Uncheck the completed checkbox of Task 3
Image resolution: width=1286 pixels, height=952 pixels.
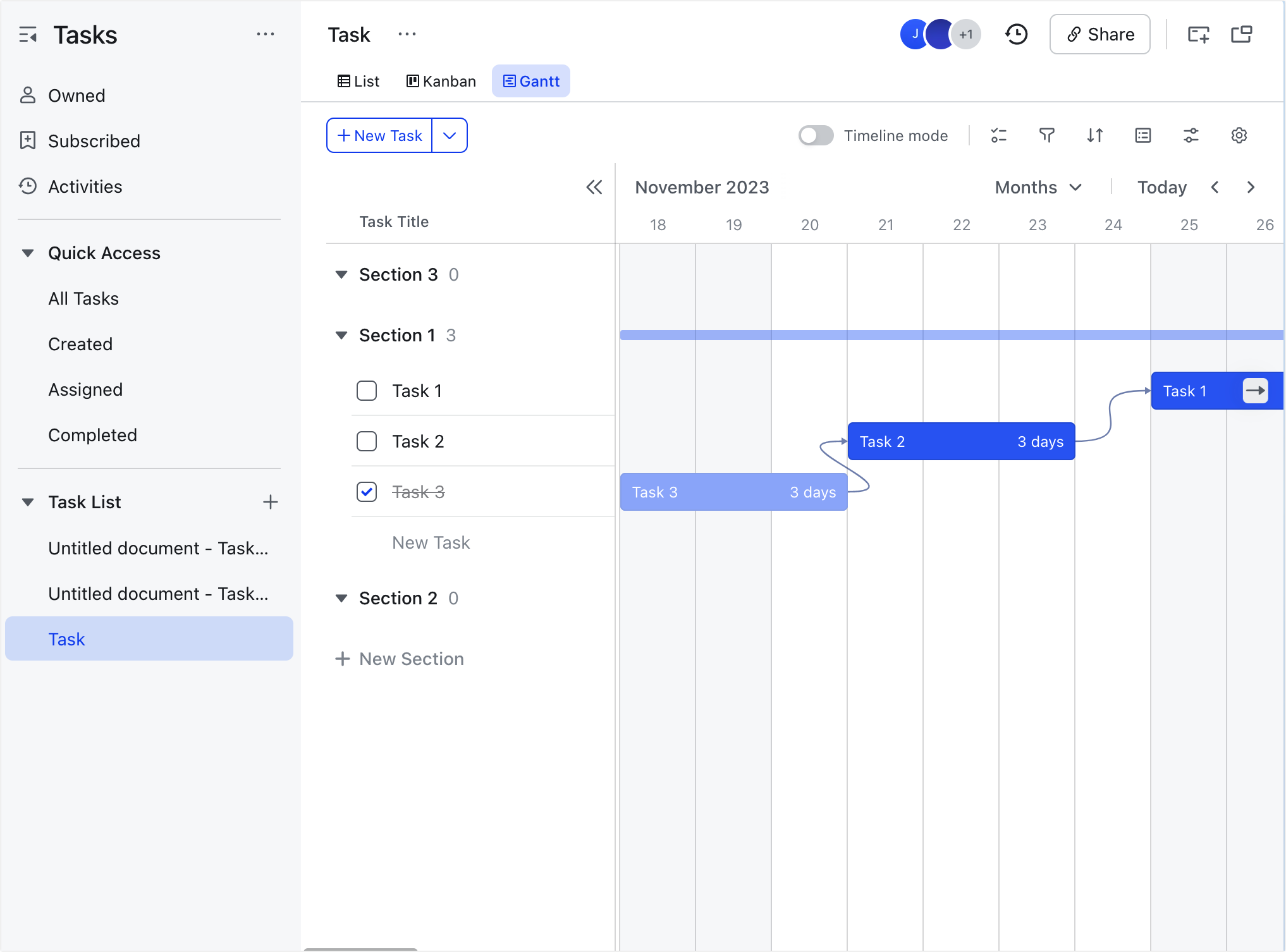[x=366, y=492]
